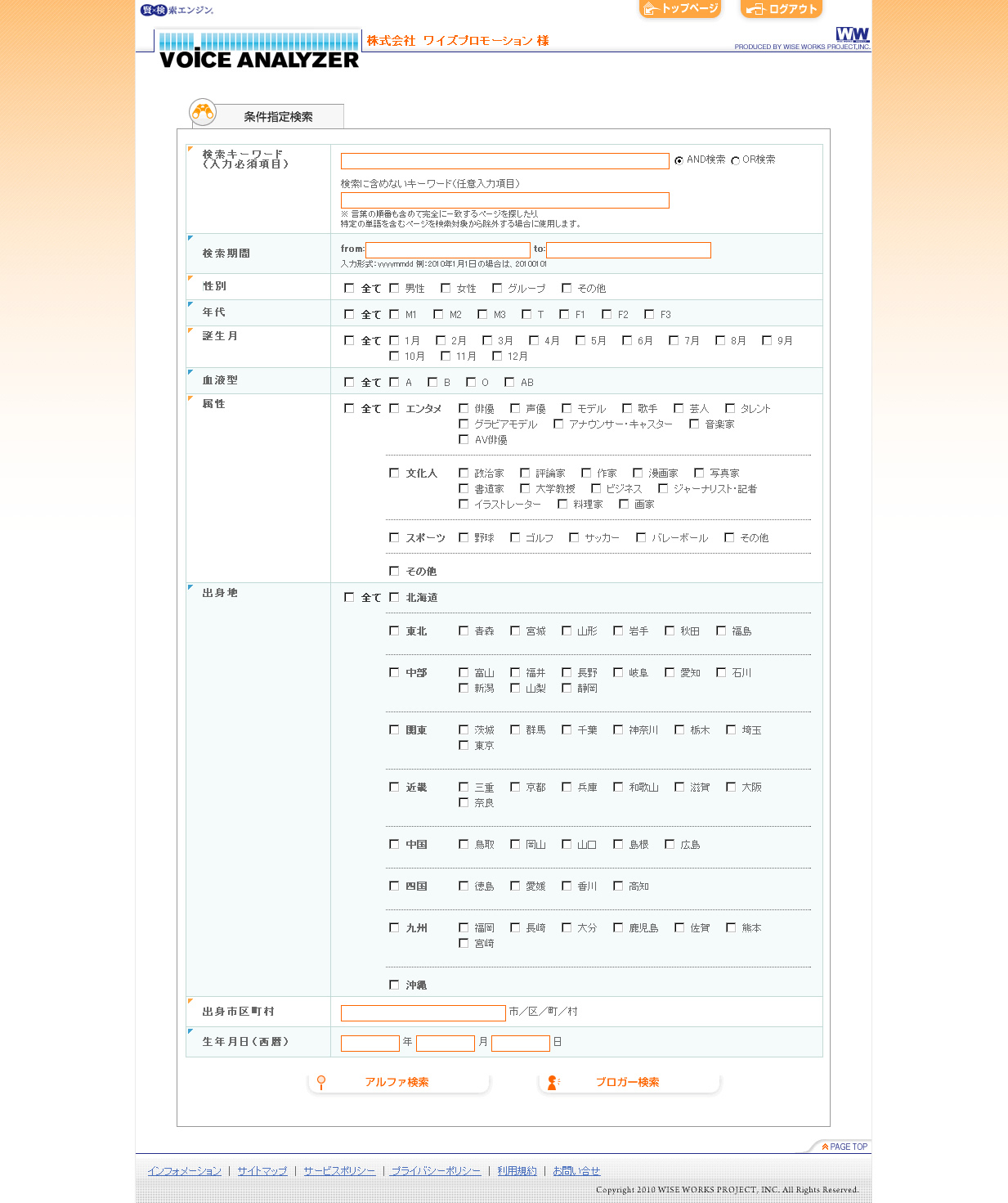This screenshot has height=1203, width=1008.
Task: Check the 男性 checkbox
Action: 394,288
